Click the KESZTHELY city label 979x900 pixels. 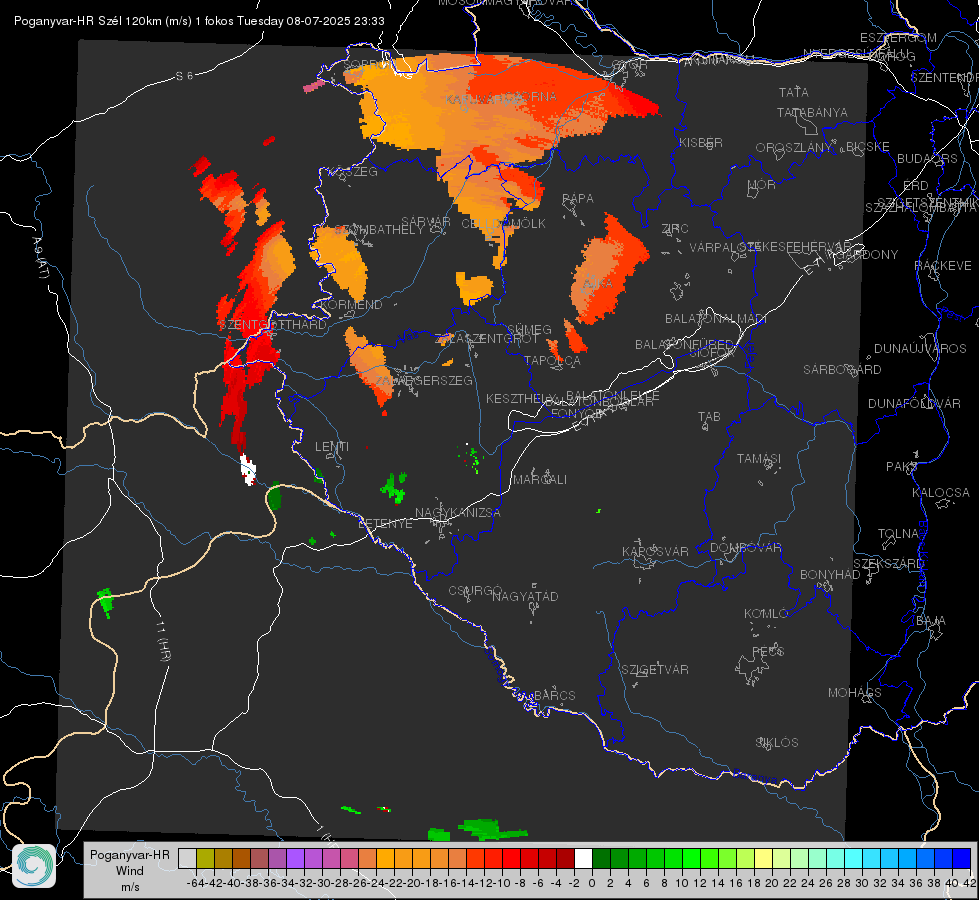coord(521,398)
